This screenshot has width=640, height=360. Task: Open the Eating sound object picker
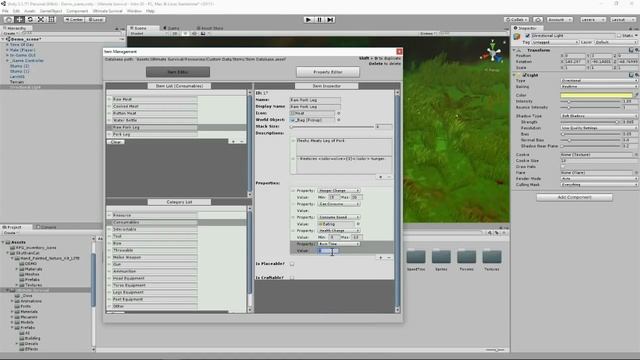point(358,224)
